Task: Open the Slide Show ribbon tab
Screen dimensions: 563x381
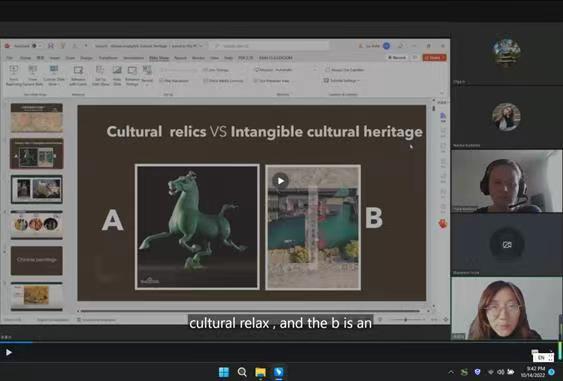Action: coord(159,58)
